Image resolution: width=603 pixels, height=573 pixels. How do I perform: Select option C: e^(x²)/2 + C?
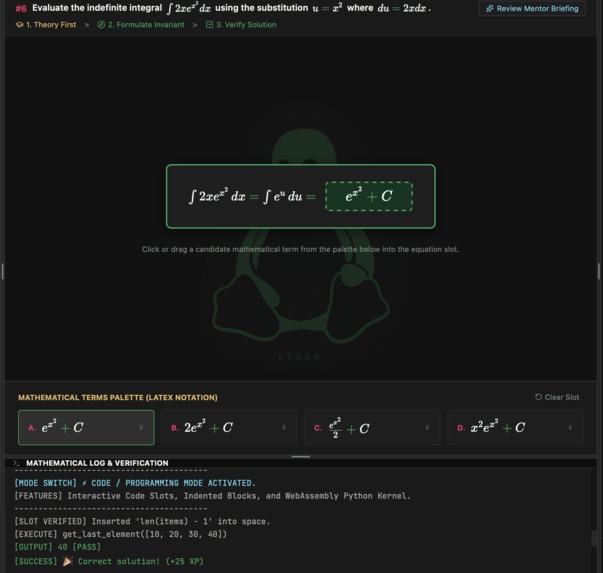372,428
